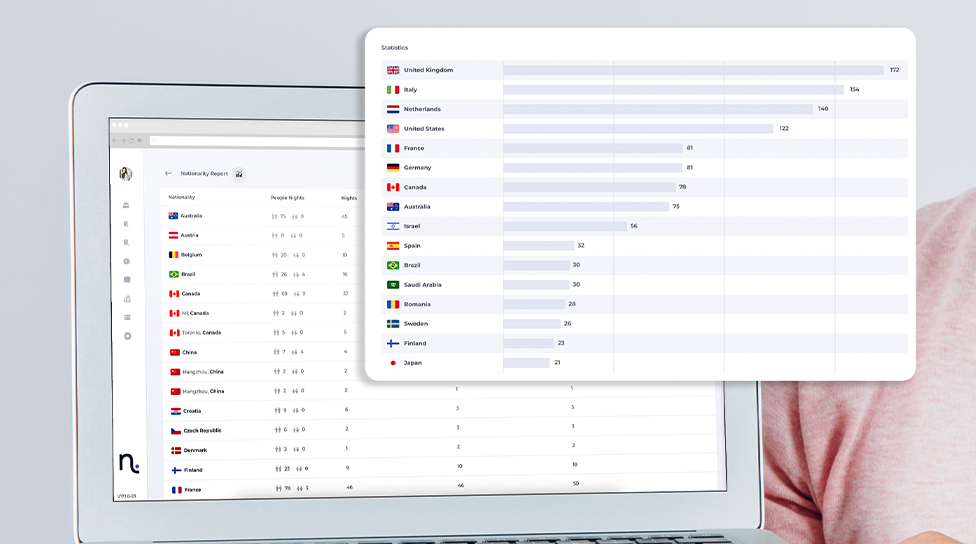Click Israel label in Statistics chart

tap(411, 226)
